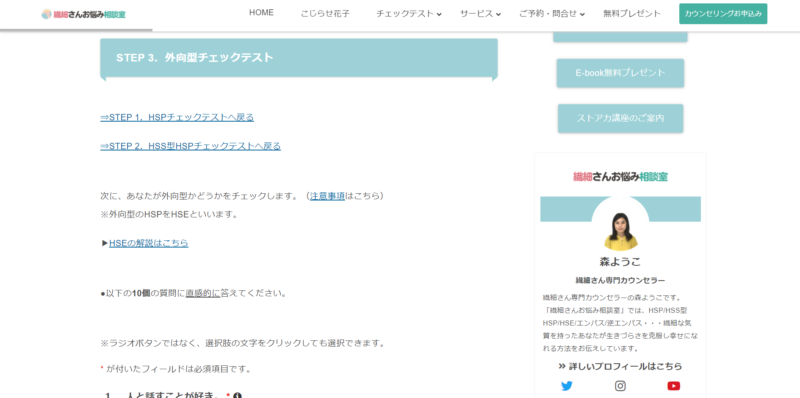The height and width of the screenshot is (398, 800).
Task: Open the Twitter profile icon
Action: click(x=567, y=386)
